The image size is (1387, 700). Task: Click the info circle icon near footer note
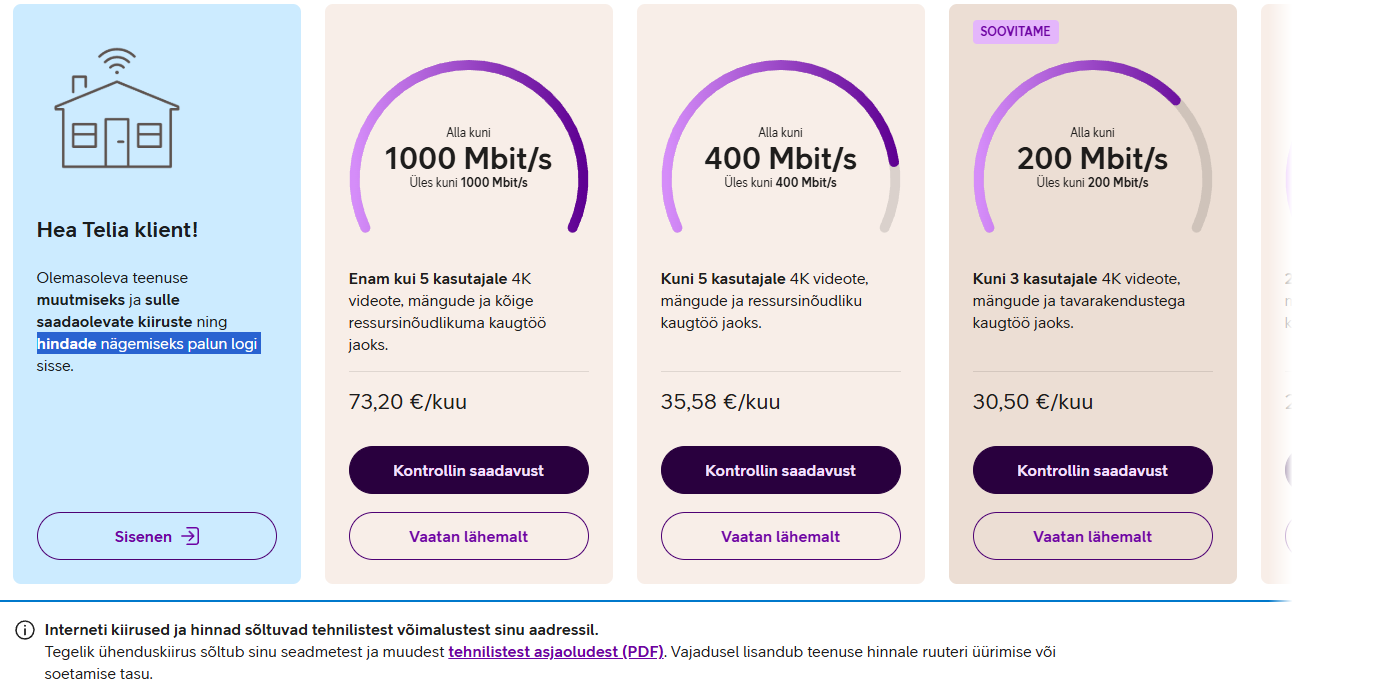click(x=24, y=630)
